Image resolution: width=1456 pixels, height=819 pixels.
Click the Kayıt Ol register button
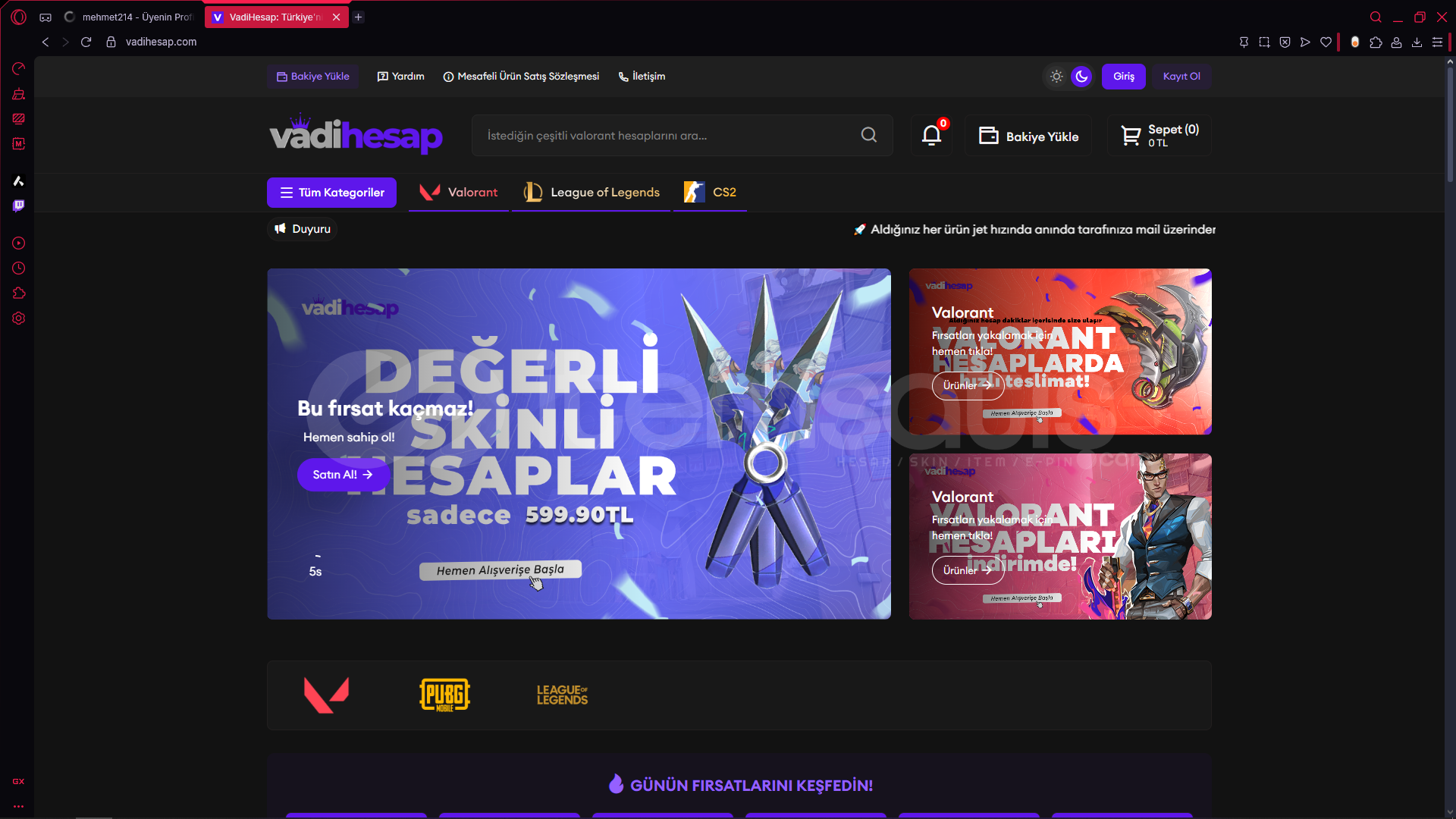pyautogui.click(x=1181, y=77)
